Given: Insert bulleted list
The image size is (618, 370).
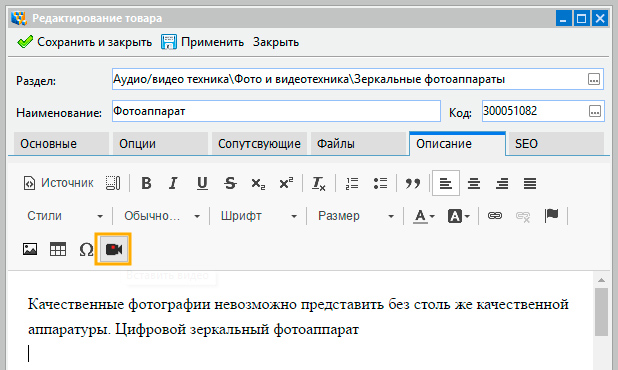Looking at the screenshot, I should click(380, 184).
